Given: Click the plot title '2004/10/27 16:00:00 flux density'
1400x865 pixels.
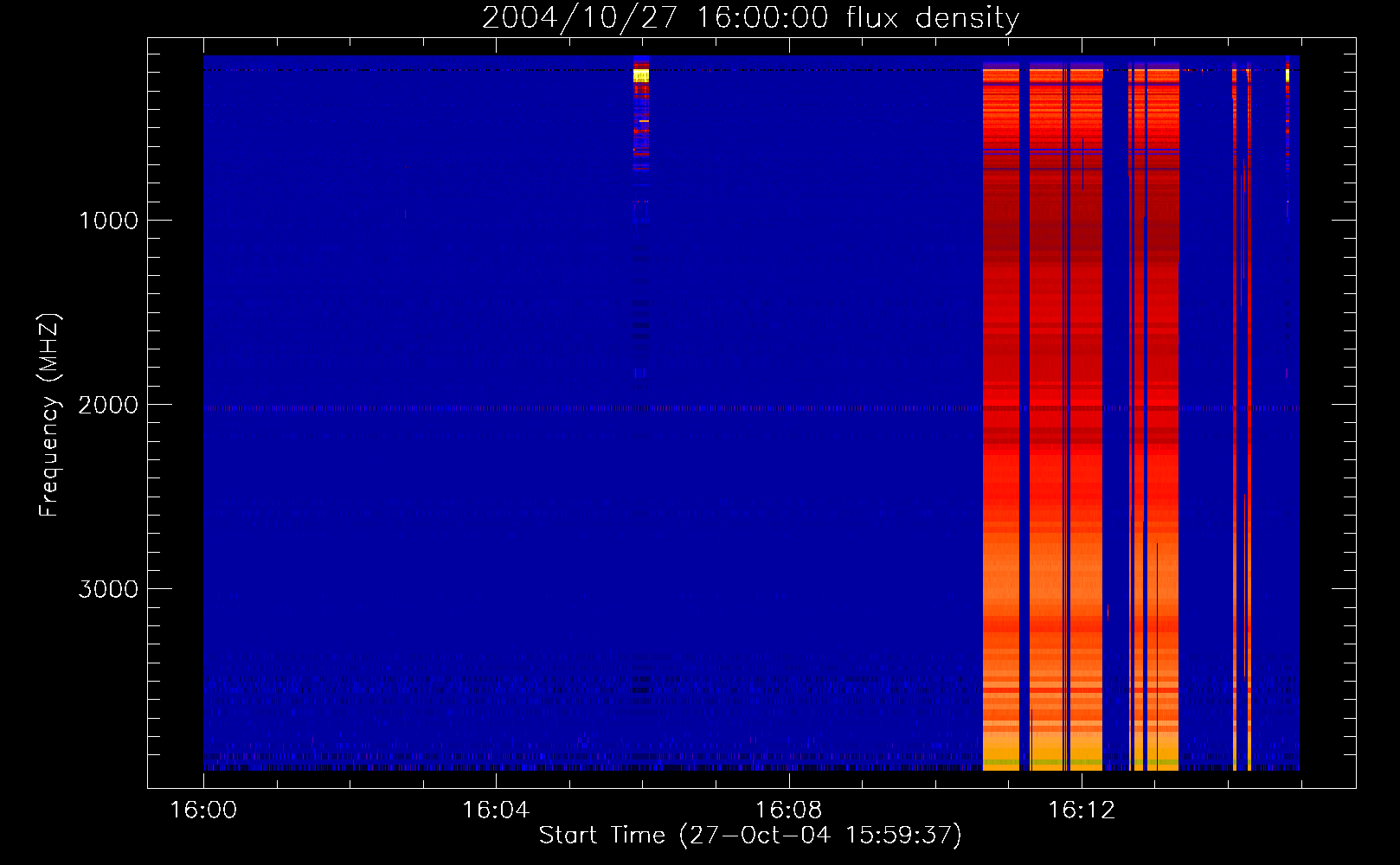Looking at the screenshot, I should (x=750, y=17).
